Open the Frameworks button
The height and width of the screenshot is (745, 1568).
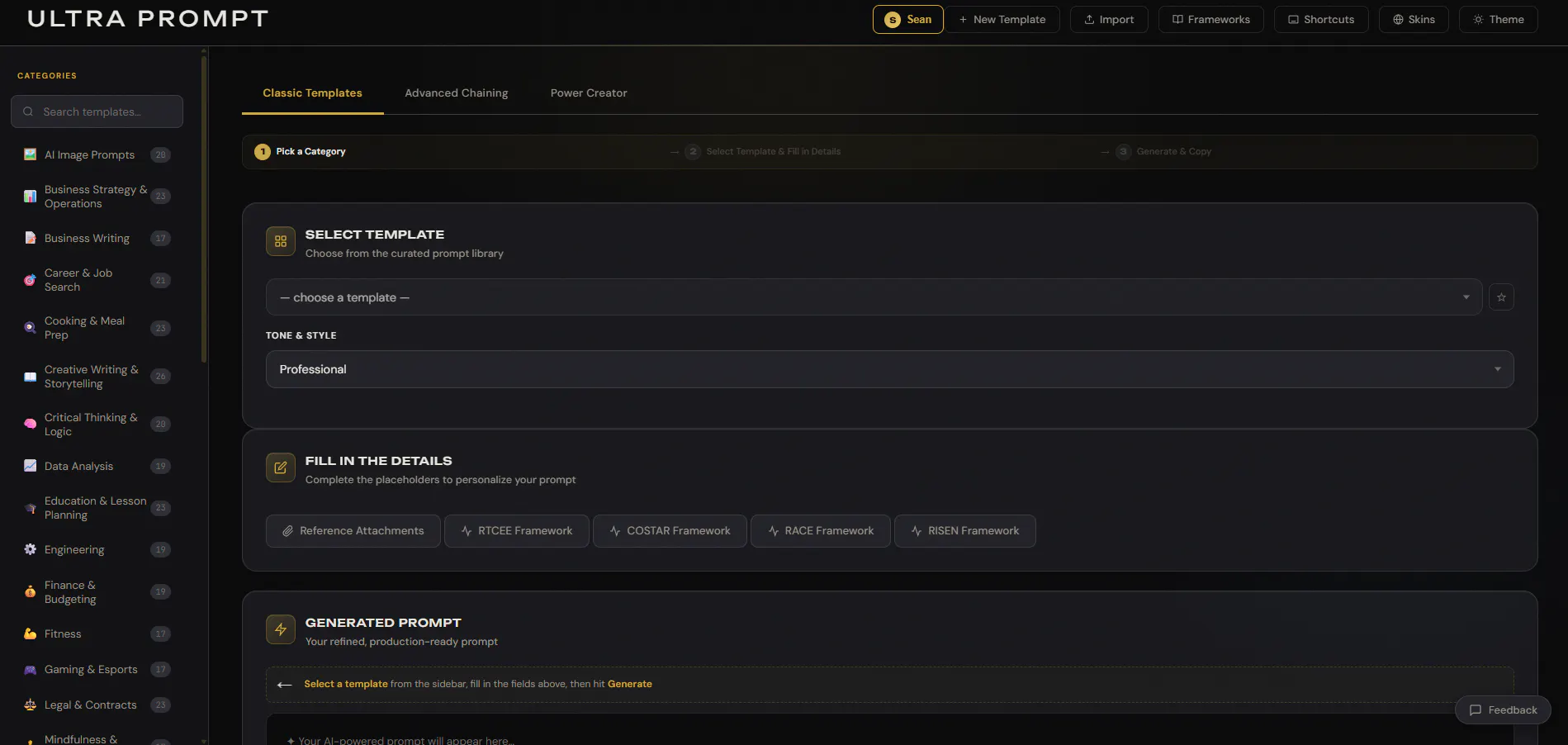click(1211, 20)
